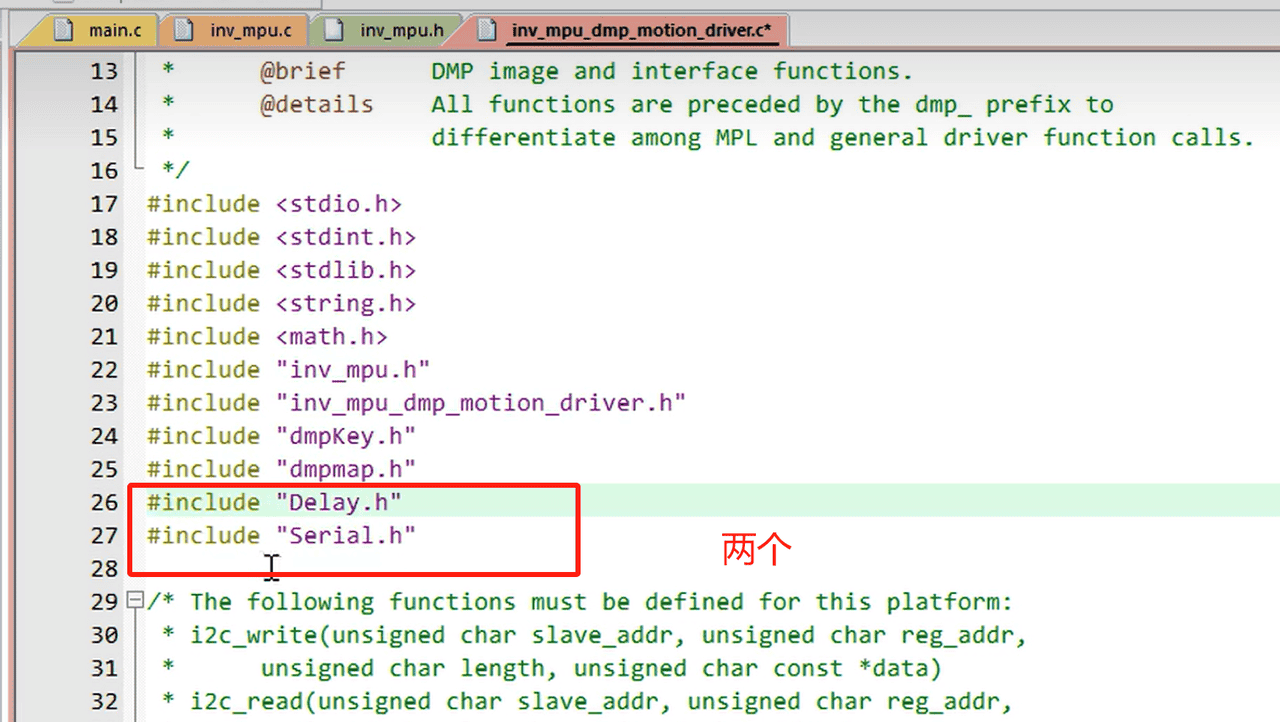This screenshot has width=1280, height=722.
Task: Click the #include "Delay.h" line
Action: [x=274, y=502]
